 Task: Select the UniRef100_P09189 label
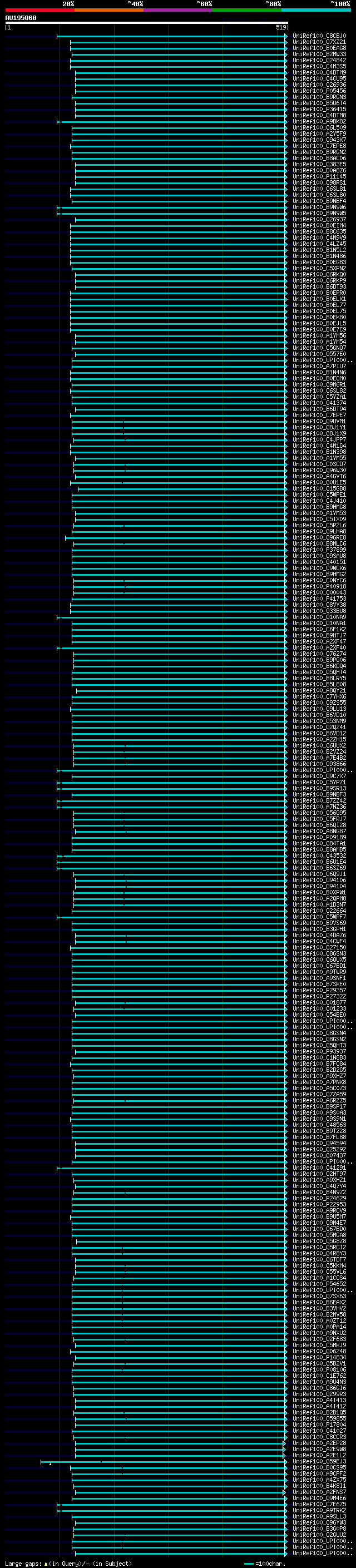click(319, 838)
